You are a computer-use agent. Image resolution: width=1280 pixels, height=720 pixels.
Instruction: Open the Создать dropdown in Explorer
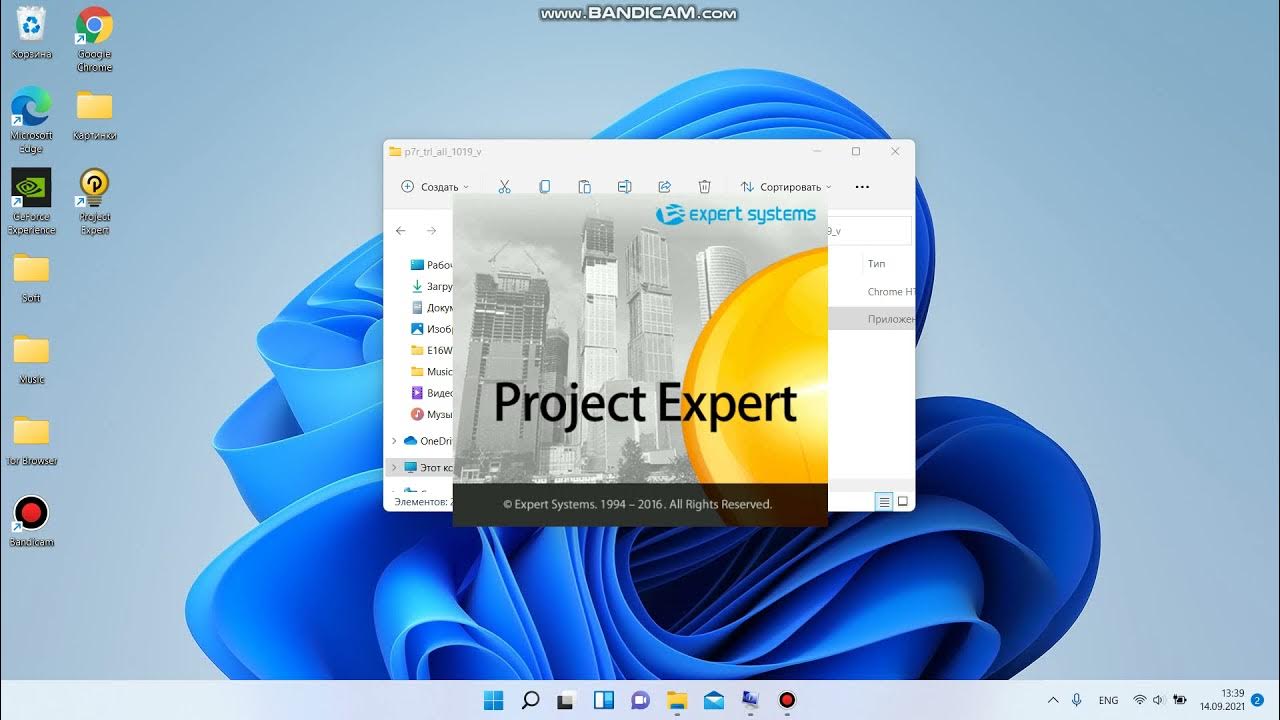point(435,187)
